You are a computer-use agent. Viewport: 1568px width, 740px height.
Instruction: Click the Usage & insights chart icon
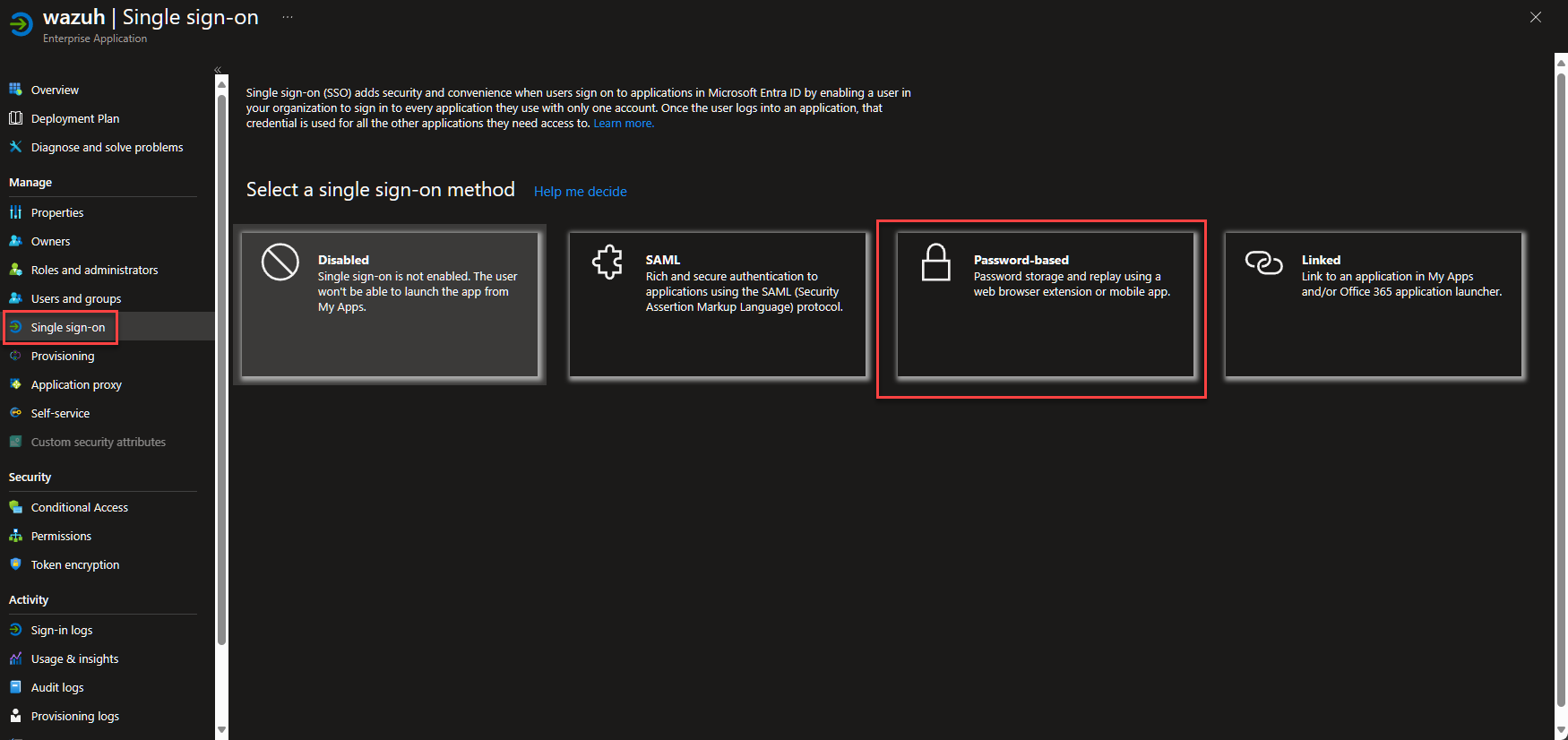coord(15,658)
